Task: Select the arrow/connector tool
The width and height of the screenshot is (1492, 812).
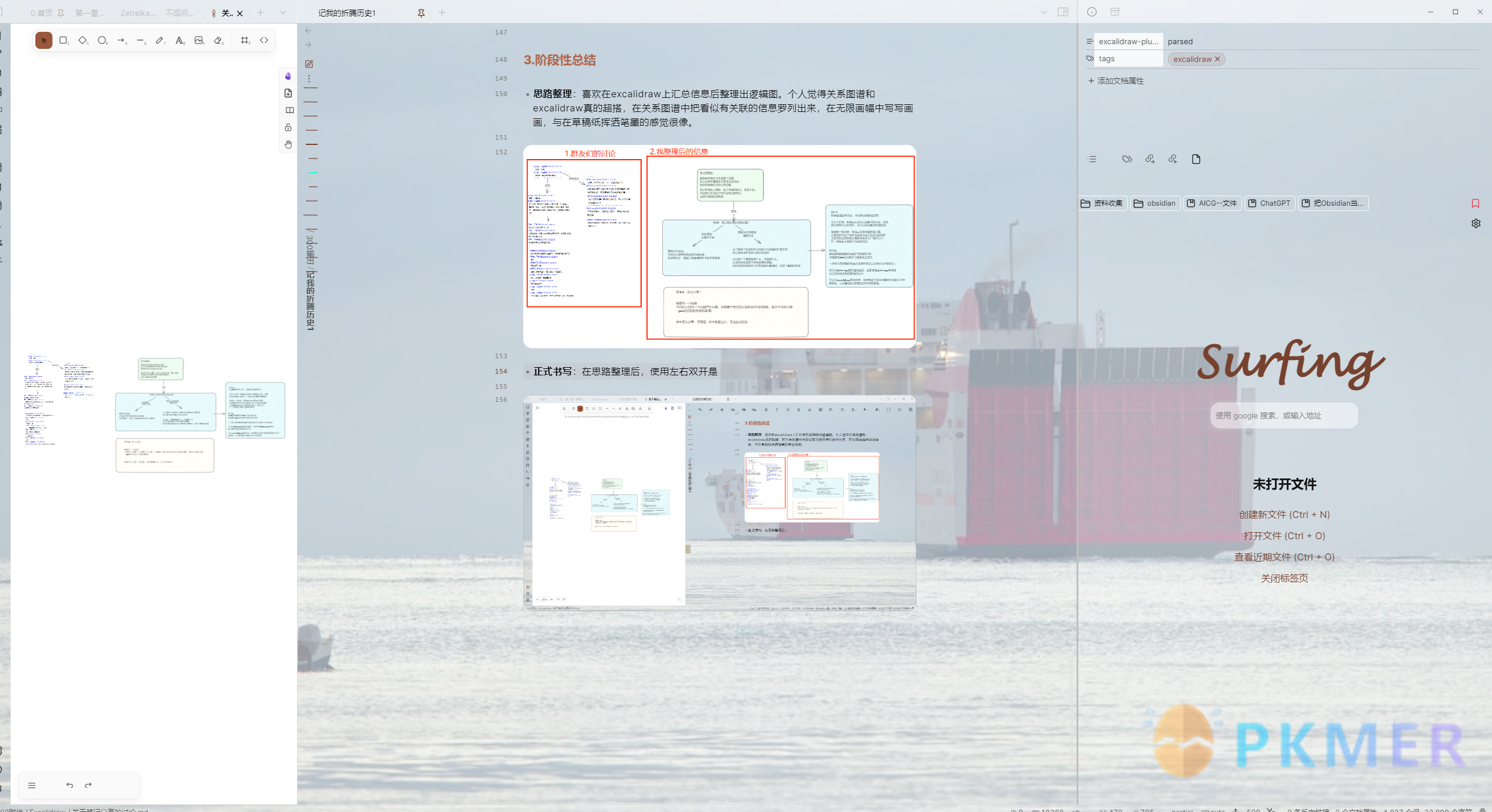Action: point(121,40)
